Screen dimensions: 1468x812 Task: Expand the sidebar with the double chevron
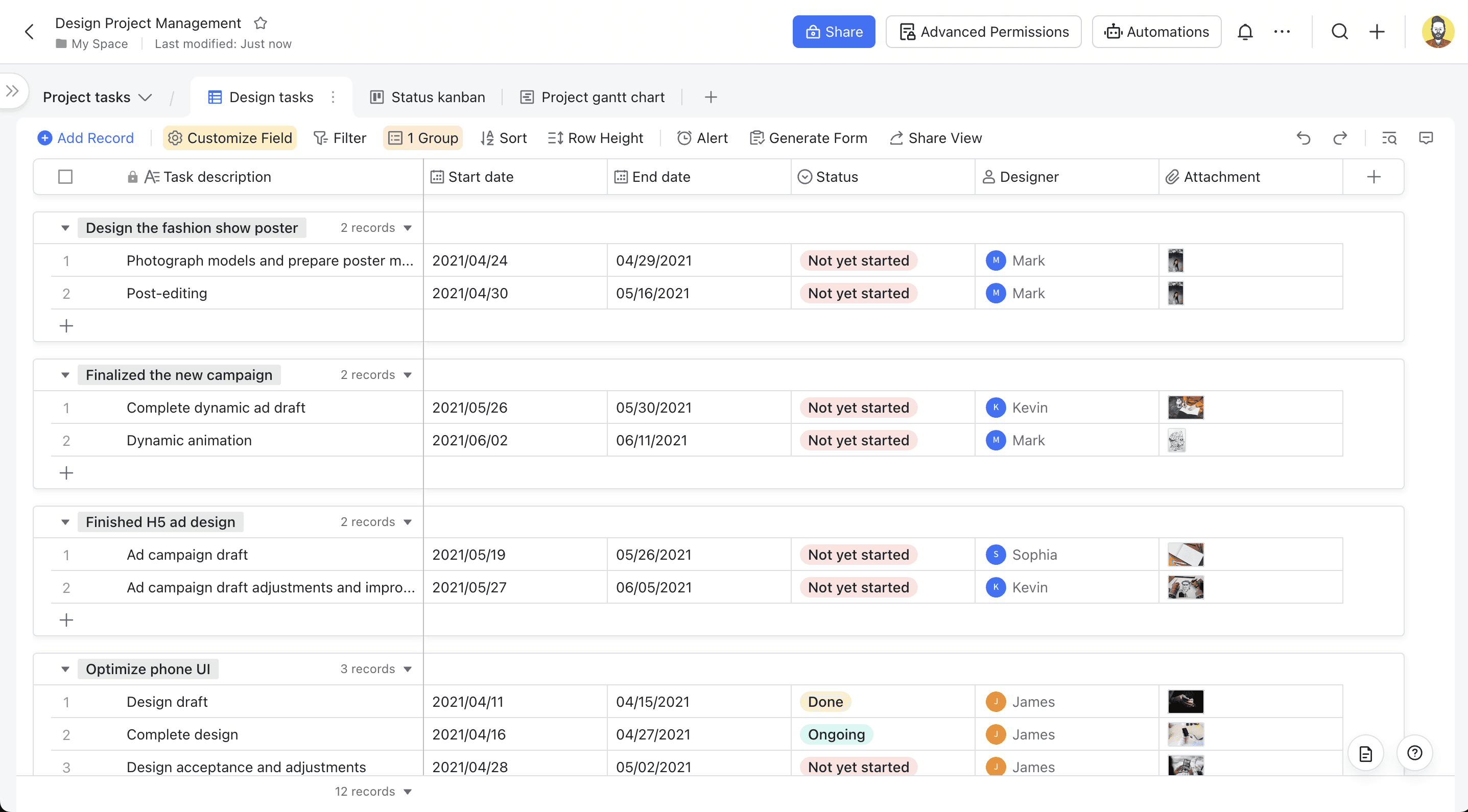12,90
